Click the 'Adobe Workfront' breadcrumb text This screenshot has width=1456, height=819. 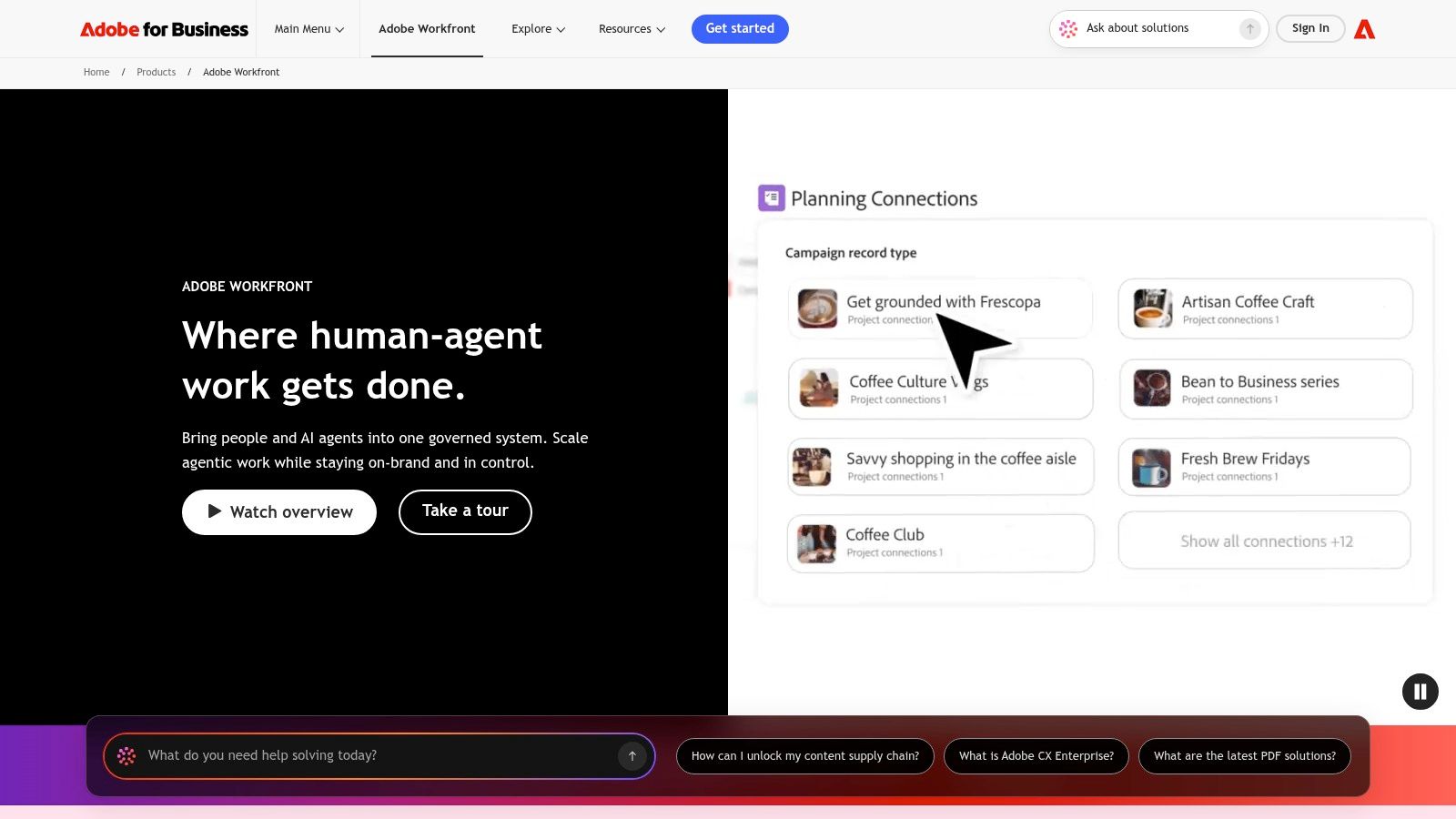click(241, 73)
